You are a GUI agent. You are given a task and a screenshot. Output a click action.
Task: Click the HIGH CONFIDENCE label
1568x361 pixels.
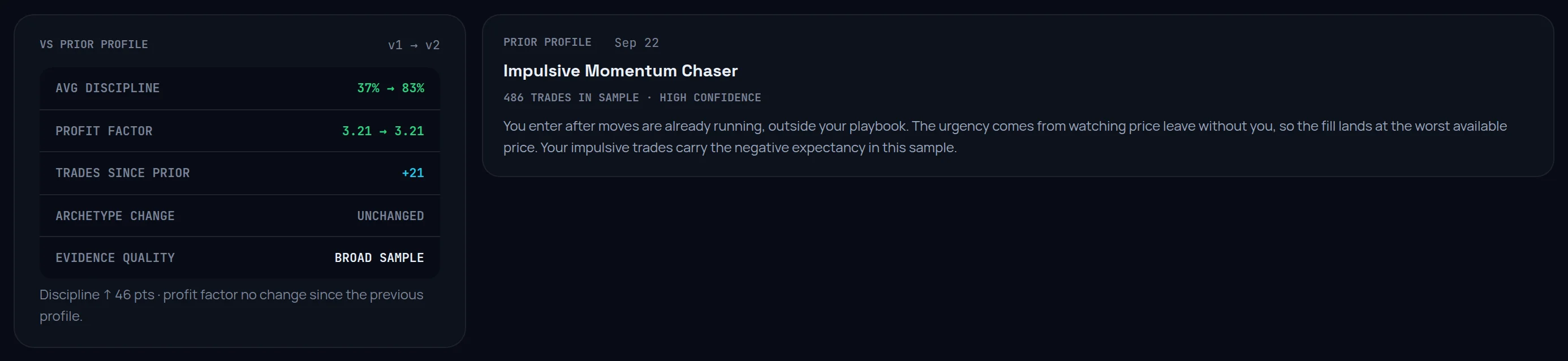click(710, 97)
